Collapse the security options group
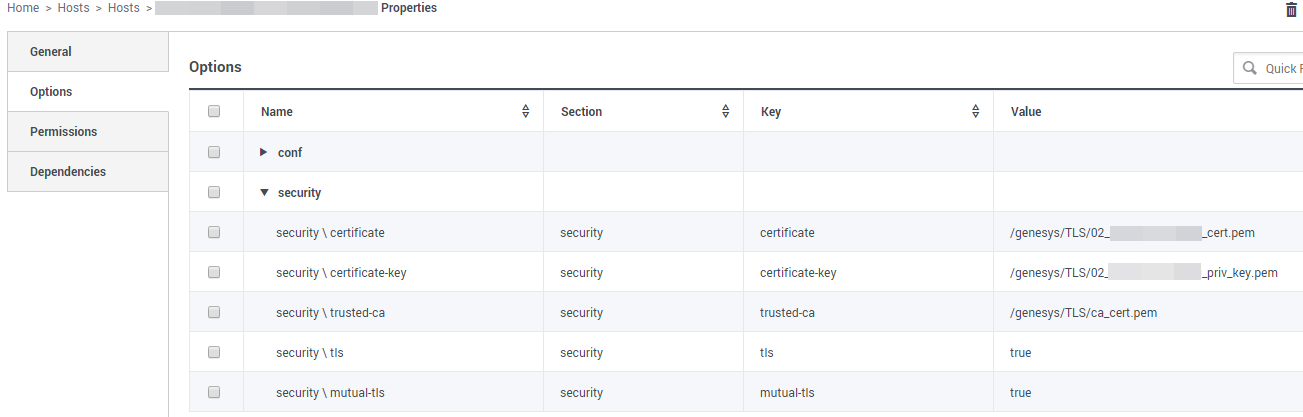The height and width of the screenshot is (417, 1303). click(264, 192)
